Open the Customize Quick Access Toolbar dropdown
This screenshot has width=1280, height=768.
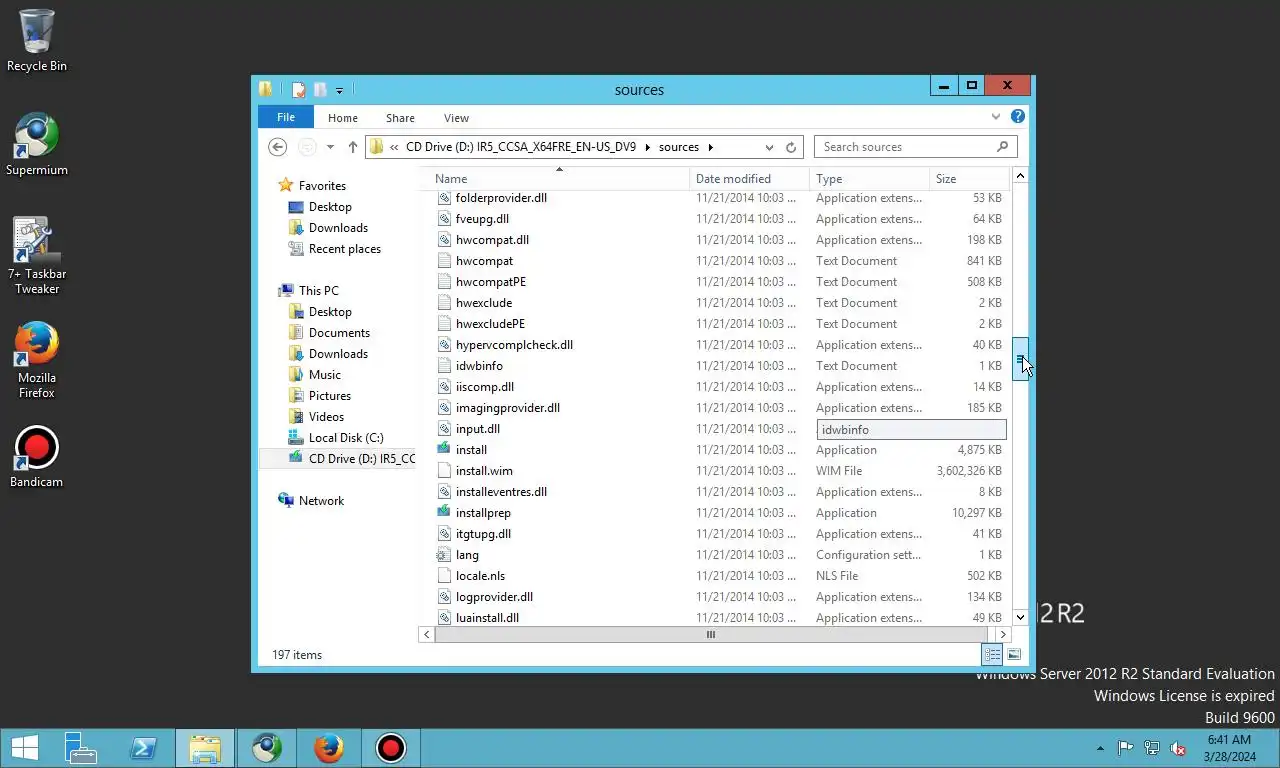point(339,90)
